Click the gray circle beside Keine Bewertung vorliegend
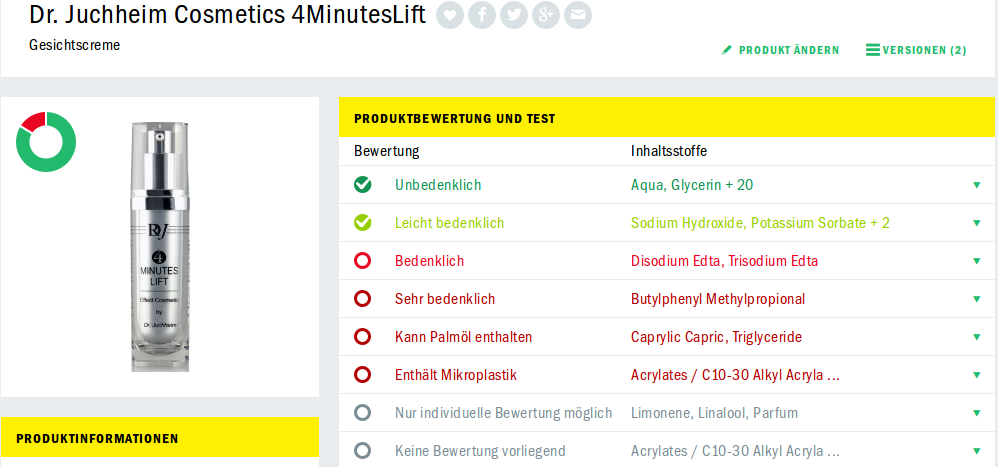 (x=362, y=451)
